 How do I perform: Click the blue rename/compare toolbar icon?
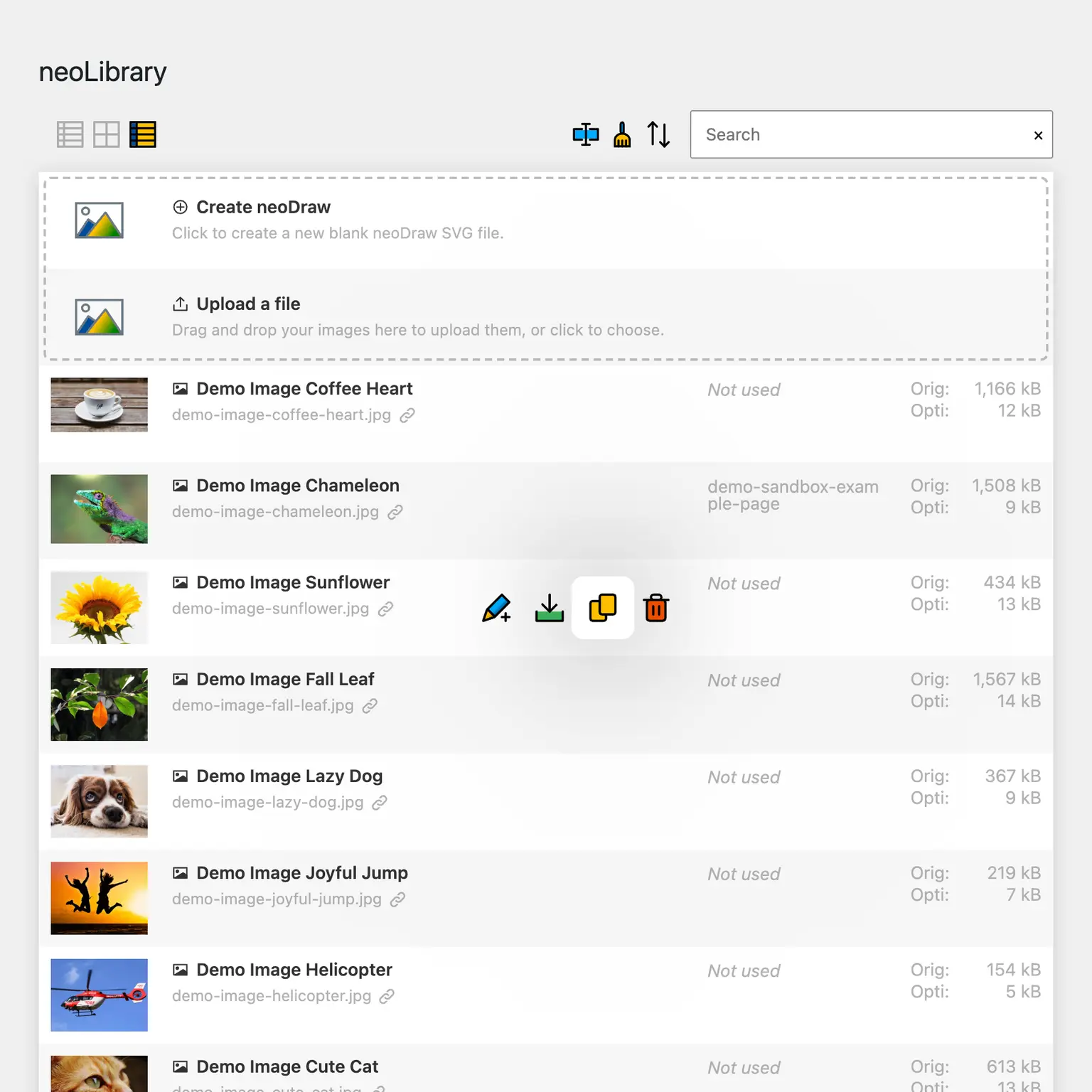tap(586, 134)
